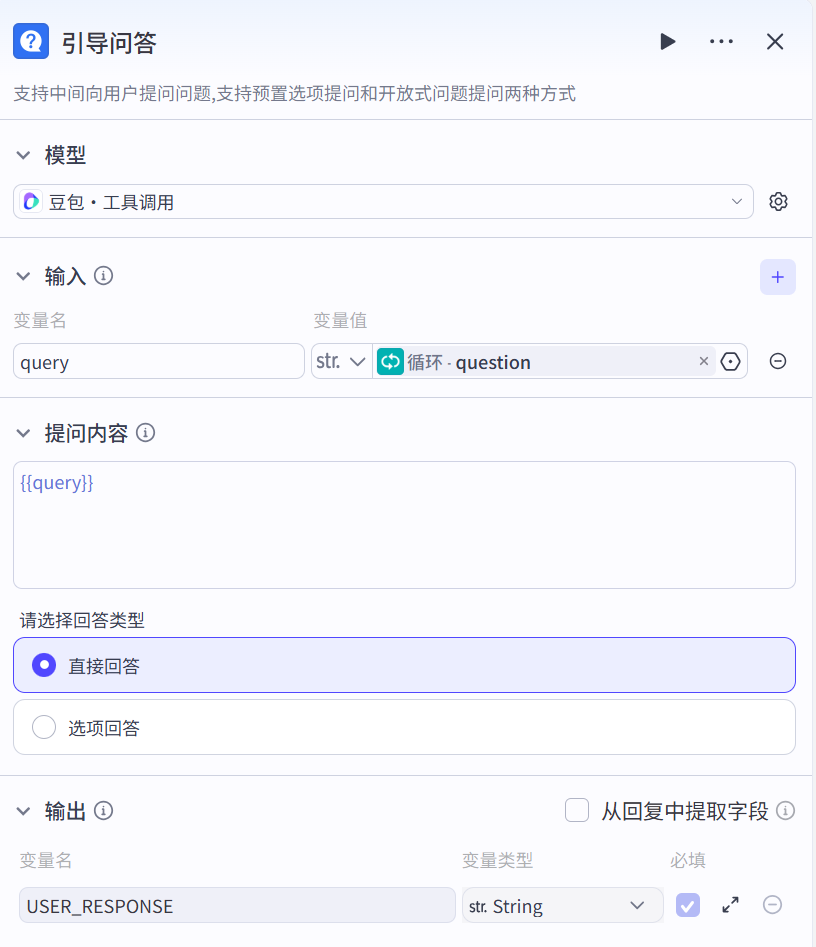Select the 直接回答 radio option
Image resolution: width=816 pixels, height=947 pixels.
(x=44, y=665)
